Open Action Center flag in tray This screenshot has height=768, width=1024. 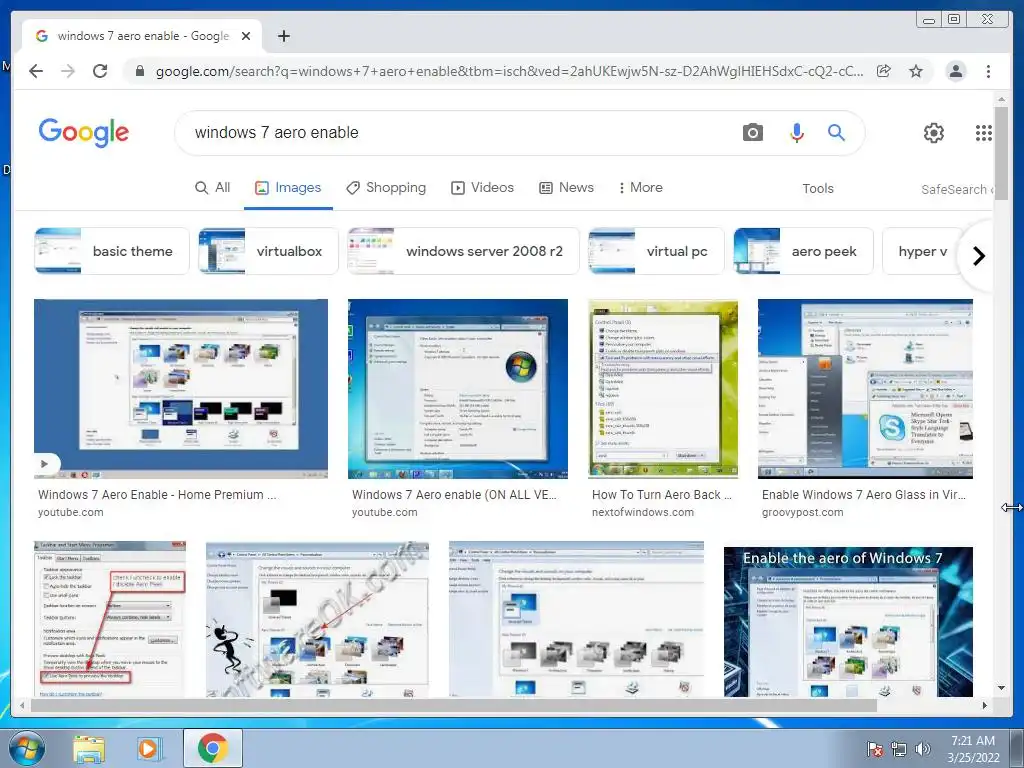tap(874, 749)
